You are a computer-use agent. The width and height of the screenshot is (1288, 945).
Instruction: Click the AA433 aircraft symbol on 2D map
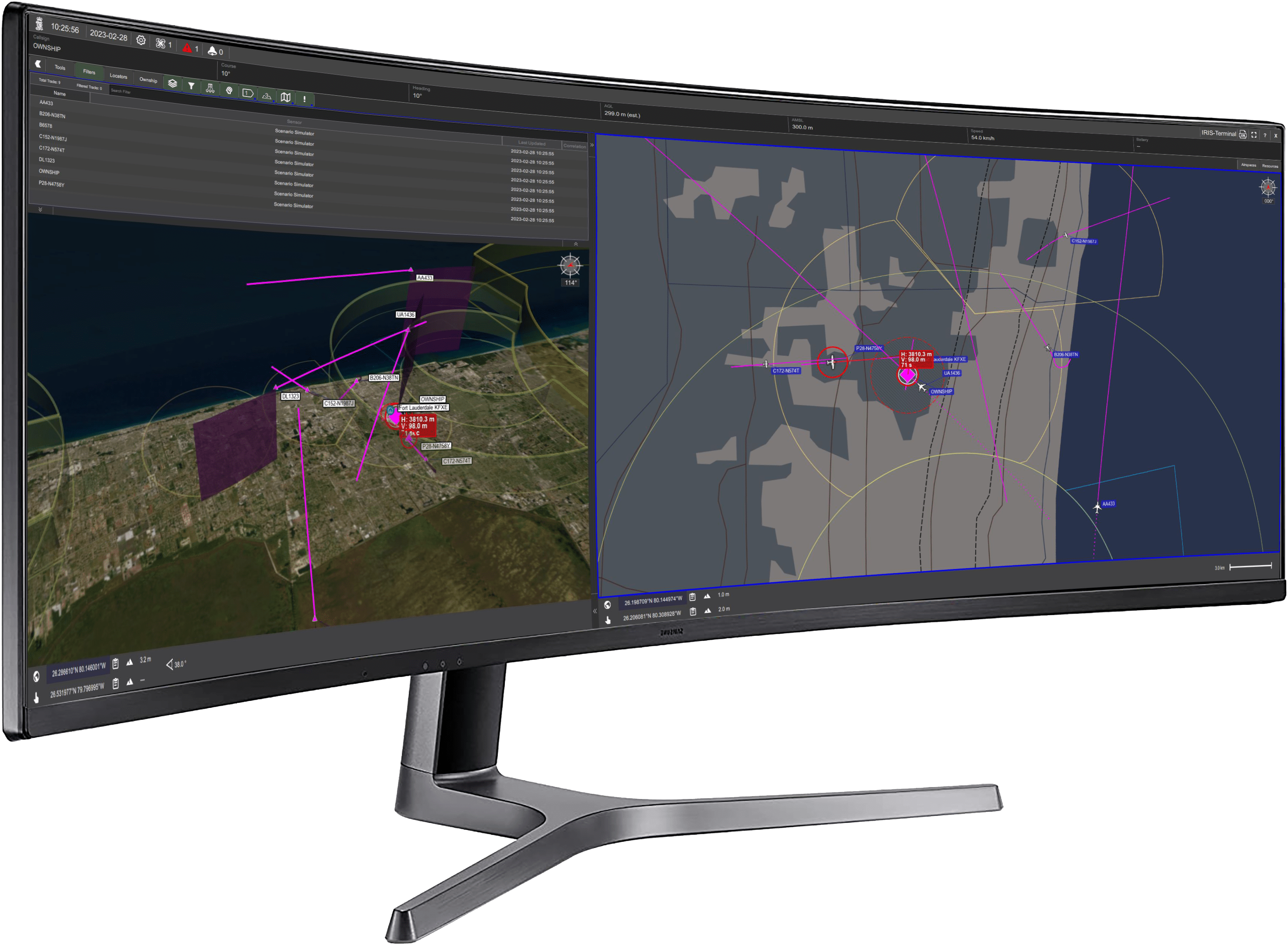(x=1096, y=508)
